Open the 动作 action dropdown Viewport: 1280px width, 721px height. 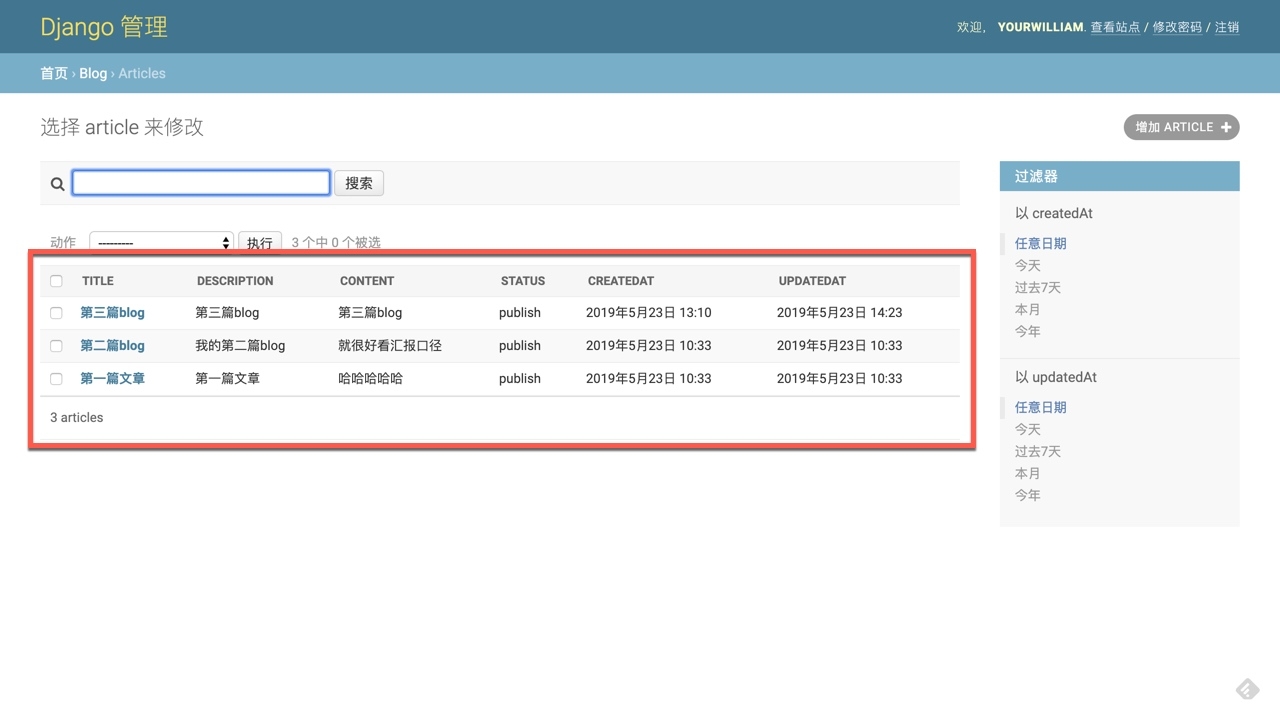(161, 243)
